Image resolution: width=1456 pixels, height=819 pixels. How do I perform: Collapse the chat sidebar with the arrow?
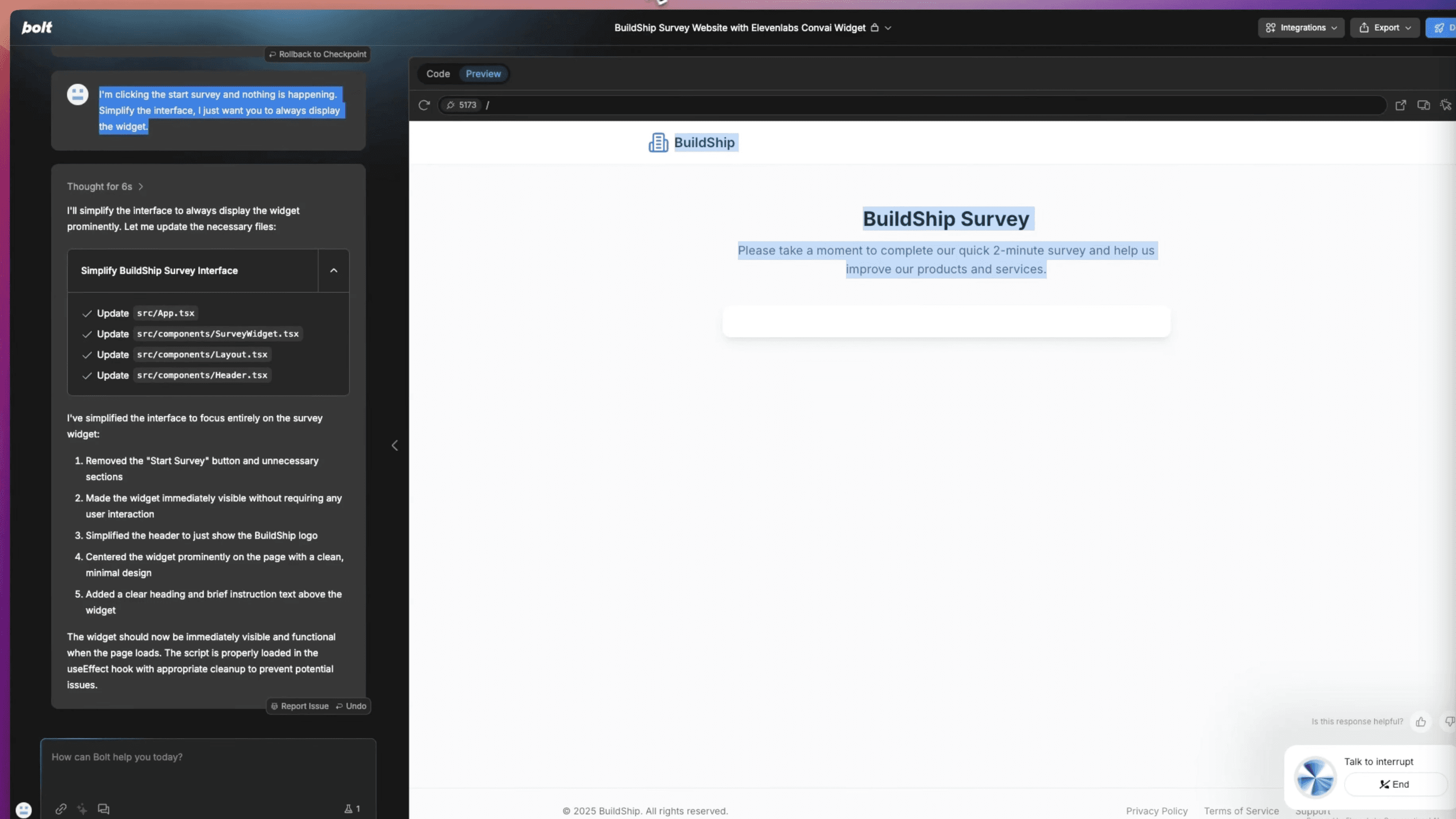point(394,446)
